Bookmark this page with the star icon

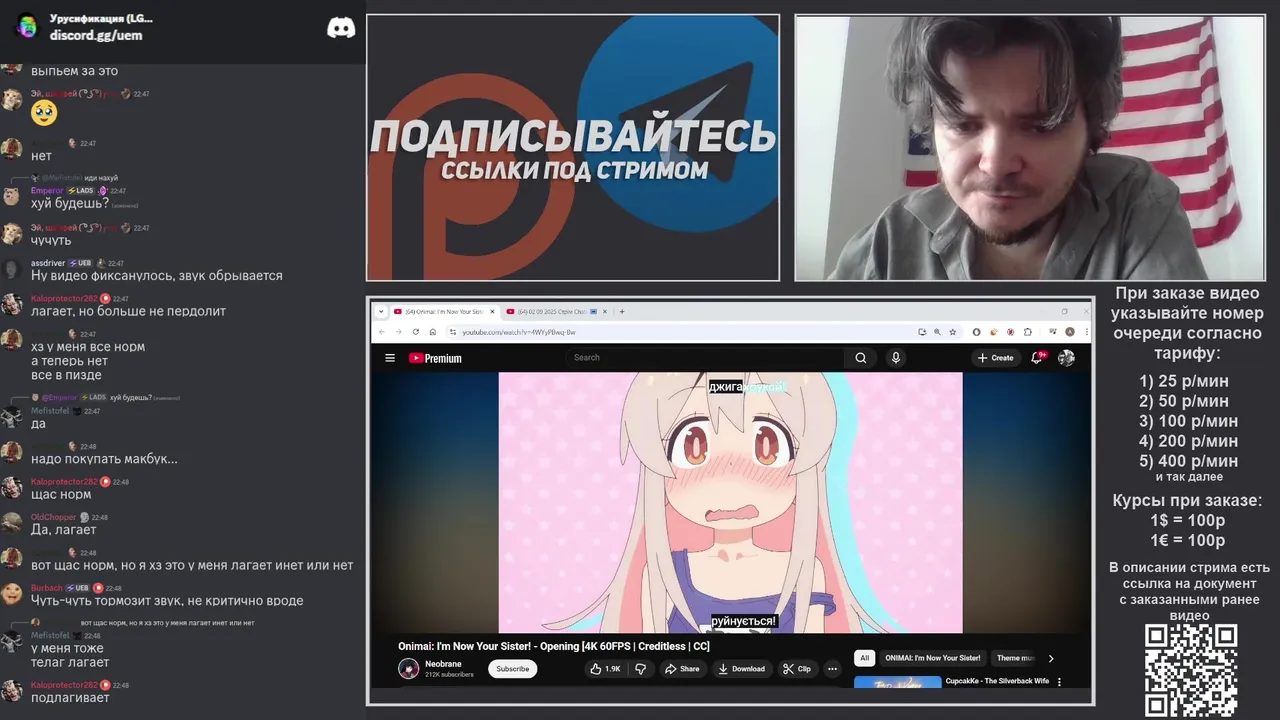[953, 332]
